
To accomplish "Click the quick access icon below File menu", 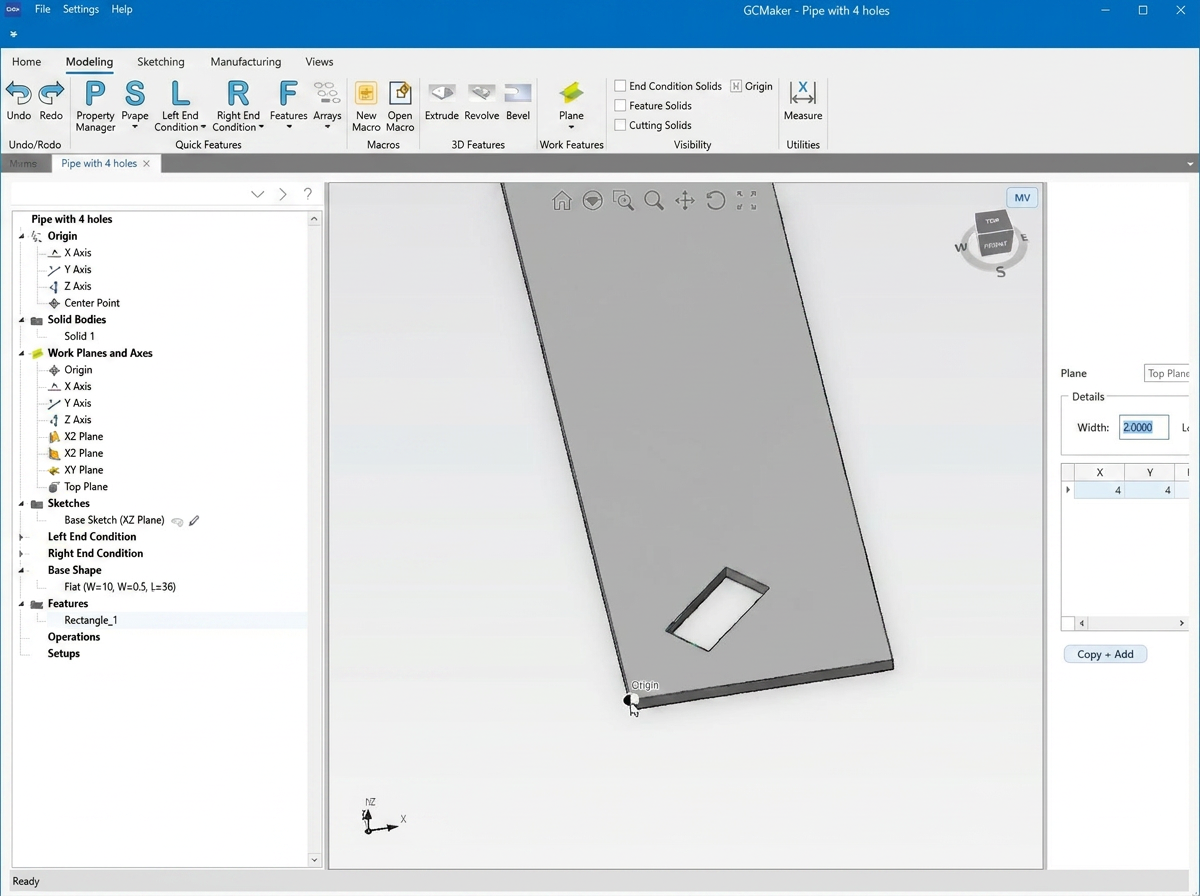I will [15, 34].
